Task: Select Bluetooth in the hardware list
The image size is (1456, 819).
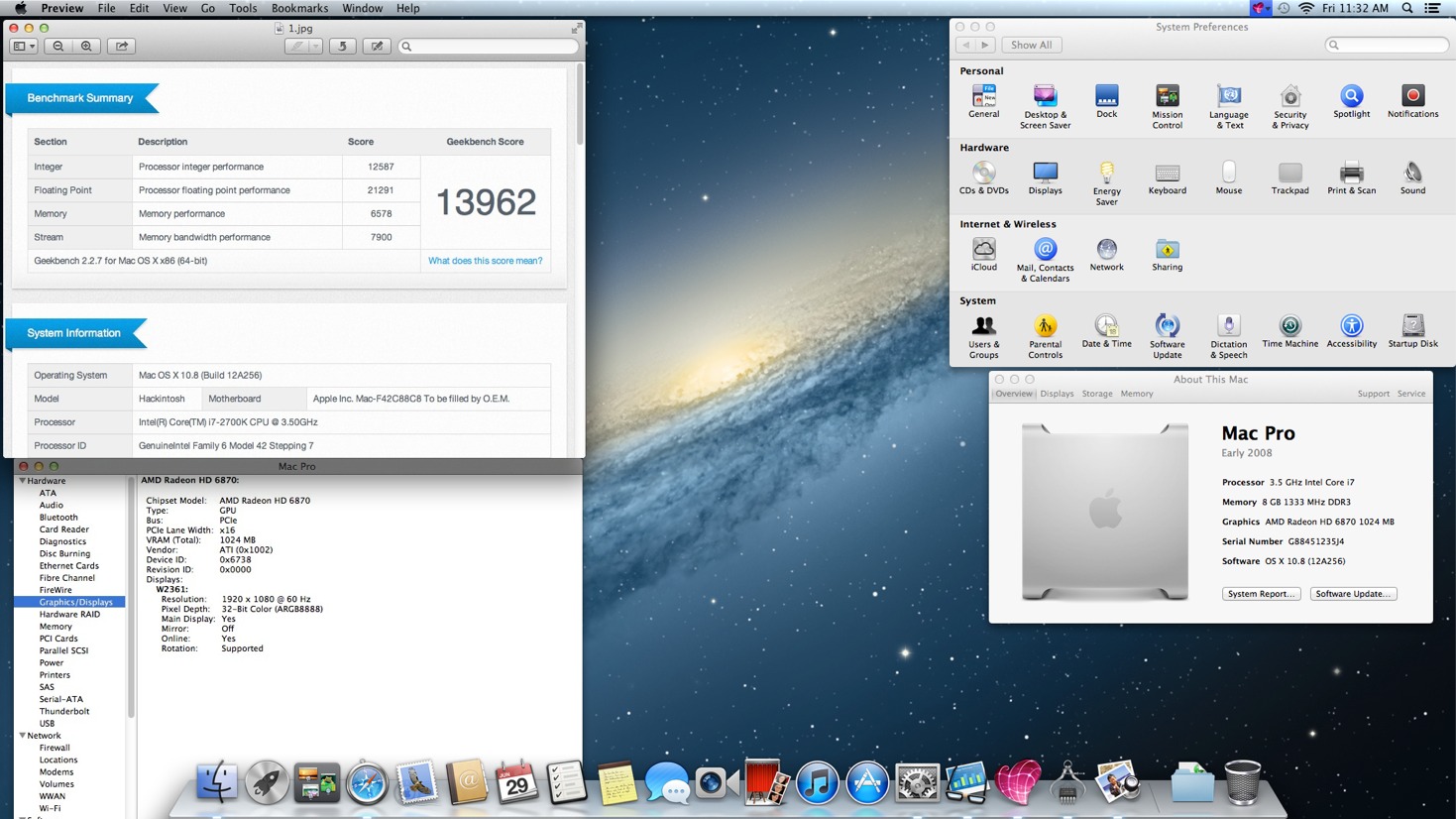Action: 58,518
